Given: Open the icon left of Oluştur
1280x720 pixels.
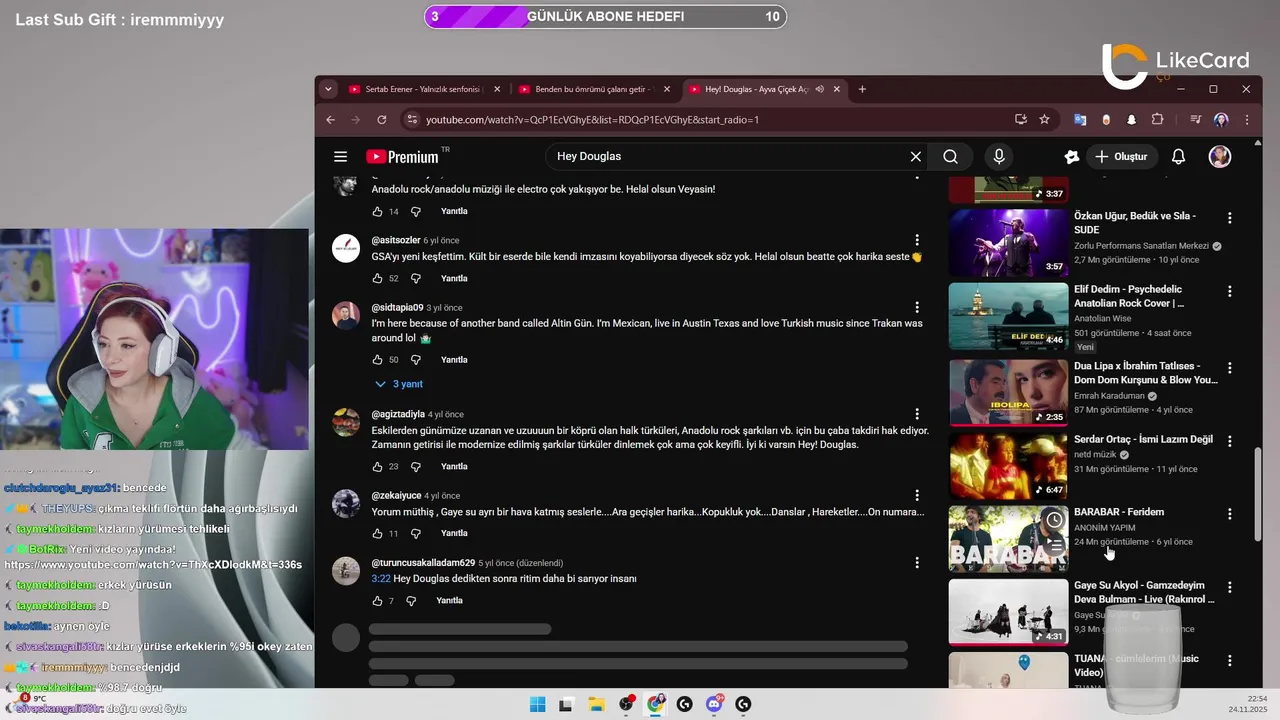Looking at the screenshot, I should tap(1072, 157).
